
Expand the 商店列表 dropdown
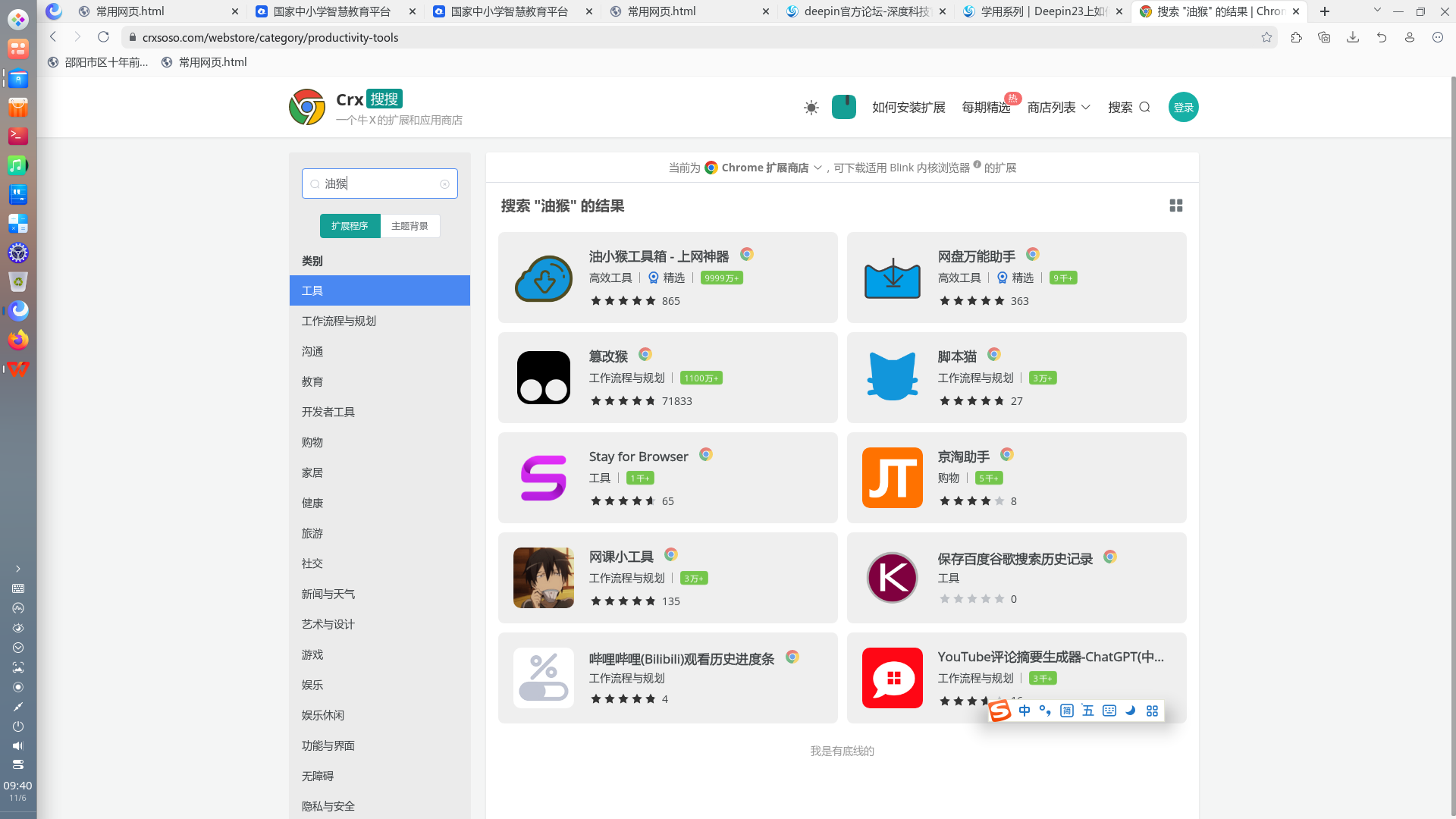pyautogui.click(x=1059, y=108)
